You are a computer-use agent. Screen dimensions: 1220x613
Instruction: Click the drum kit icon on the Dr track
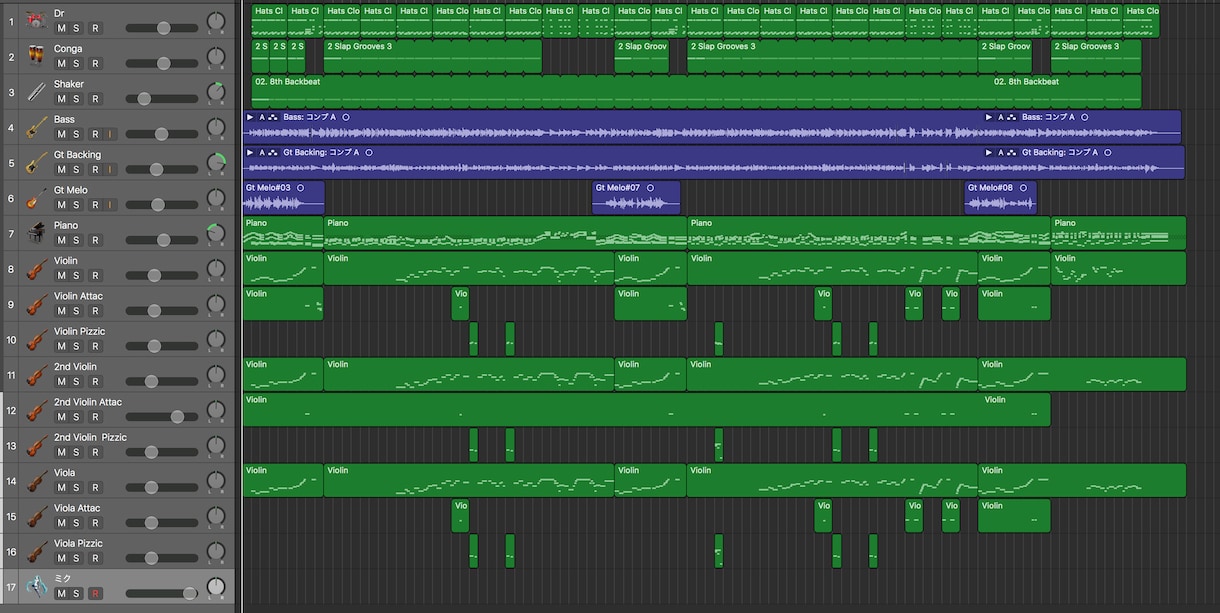[x=37, y=20]
